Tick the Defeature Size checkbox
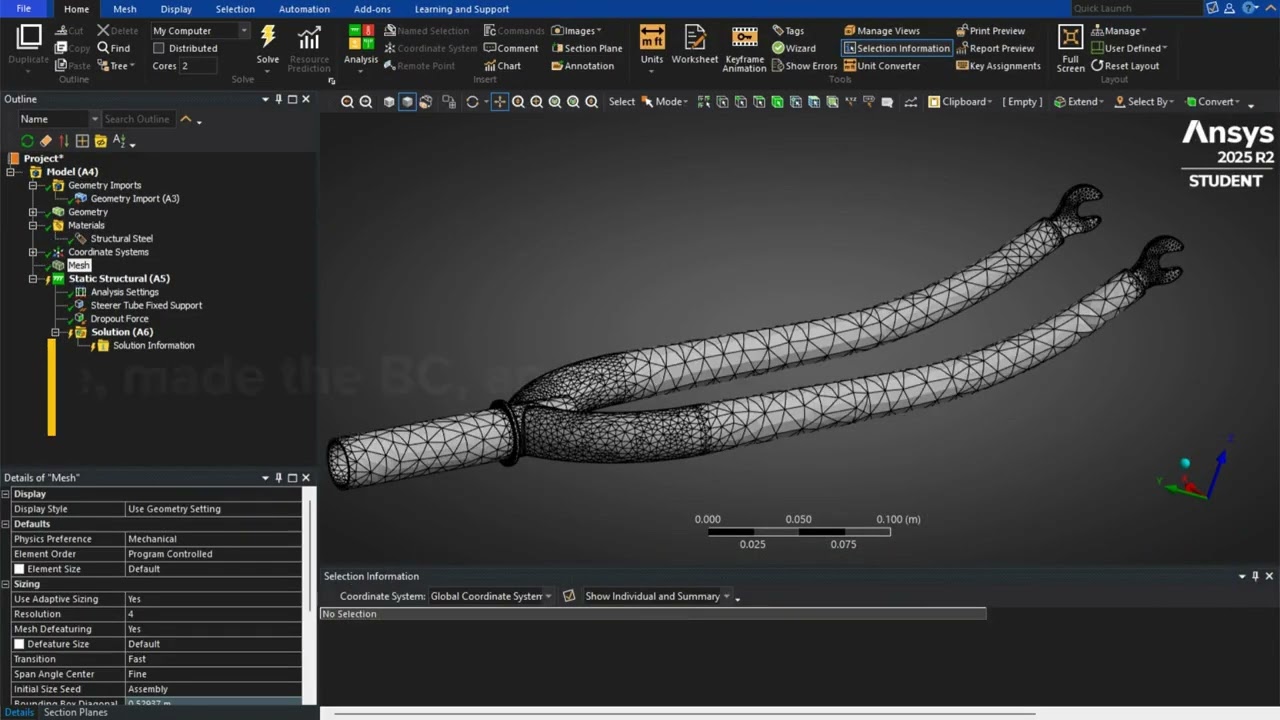This screenshot has width=1280, height=720. (19, 644)
